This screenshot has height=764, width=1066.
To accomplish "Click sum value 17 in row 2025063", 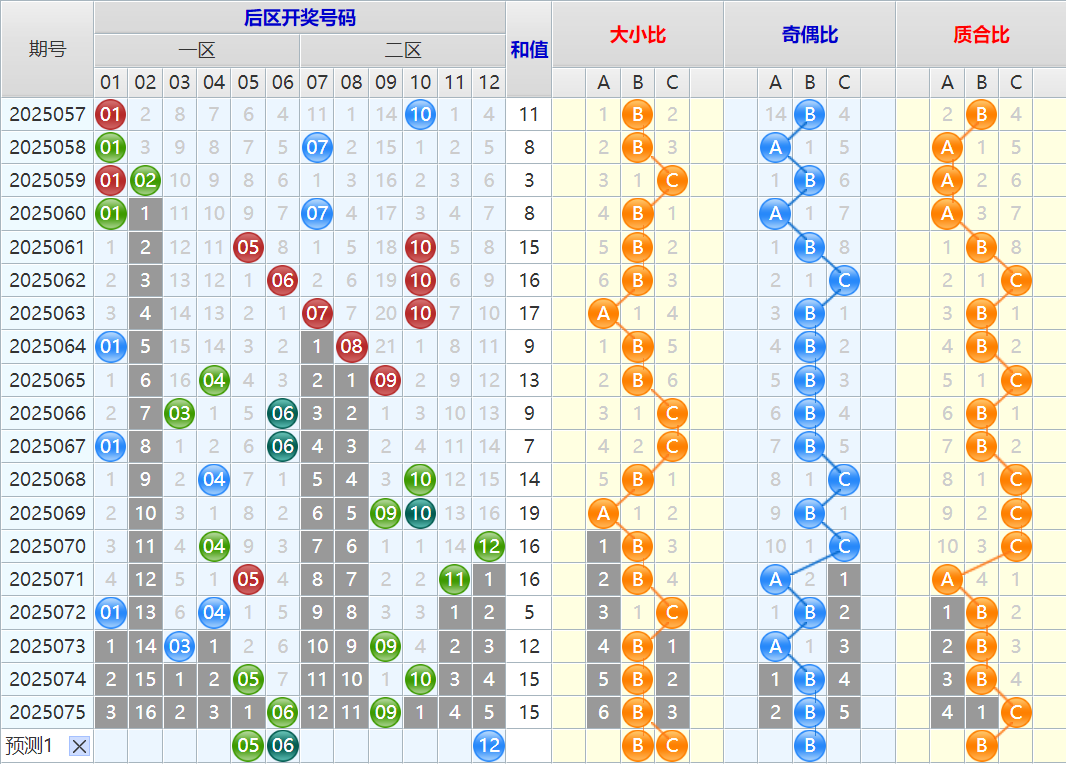I will pyautogui.click(x=529, y=313).
